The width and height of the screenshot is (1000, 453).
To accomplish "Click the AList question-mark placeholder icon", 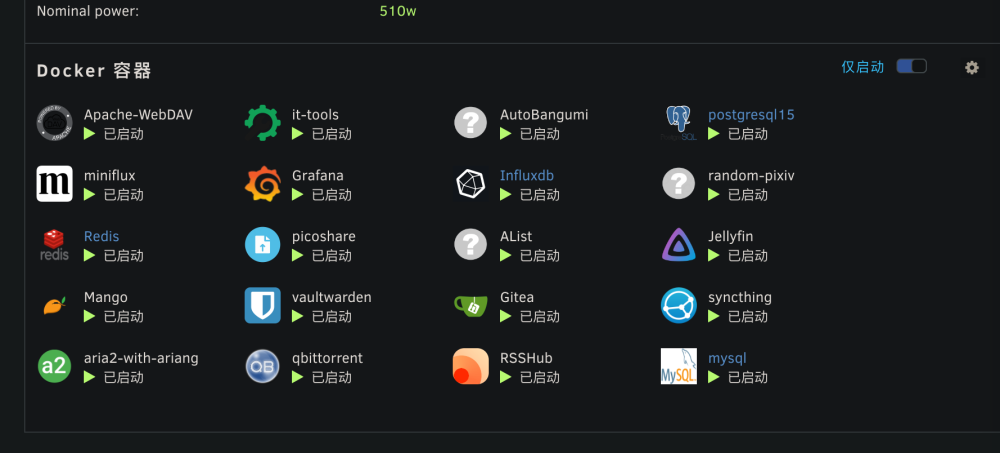I will (x=471, y=244).
